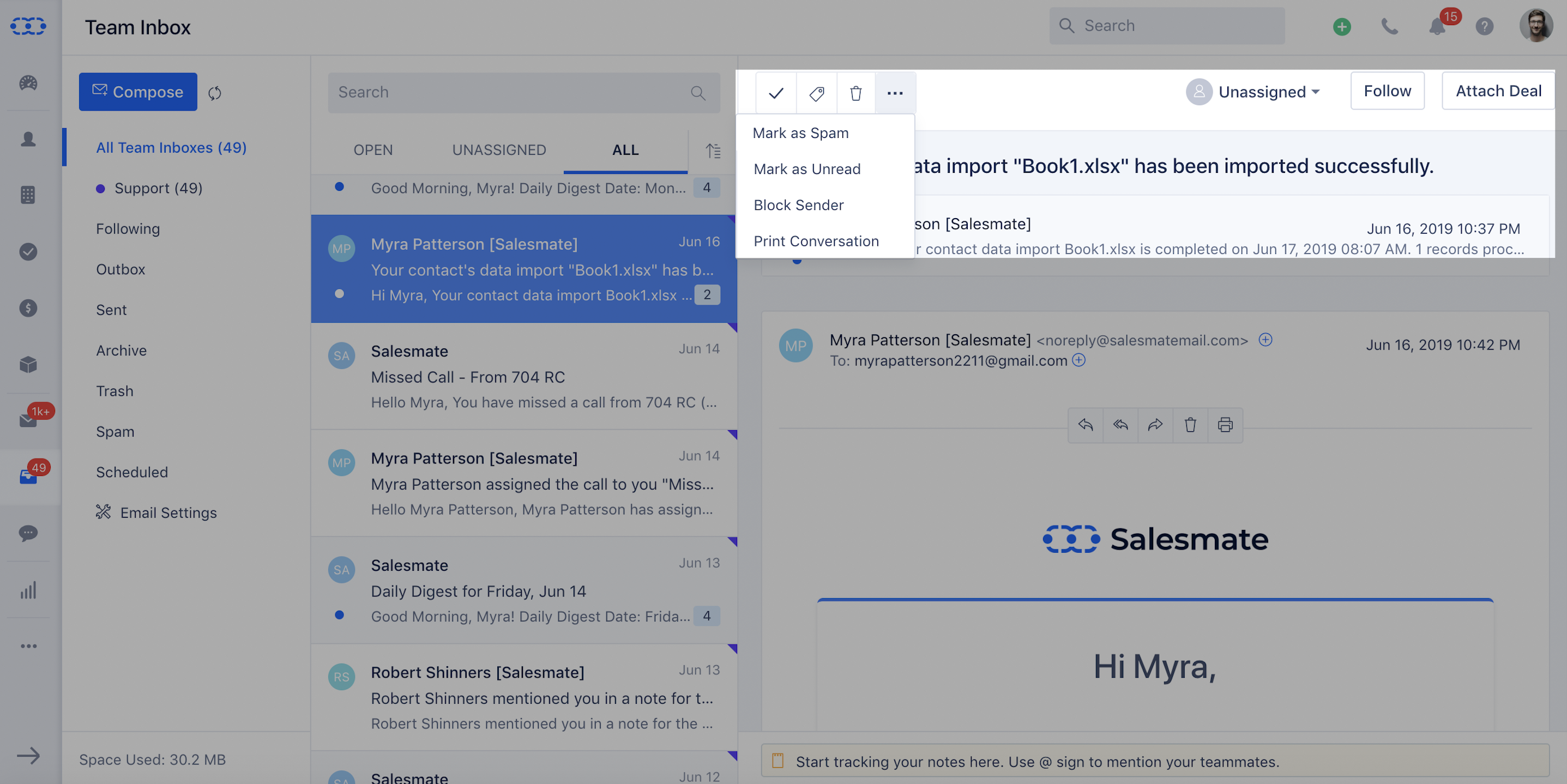Add noreply@salesmatemail.com sender with plus icon

(x=1265, y=340)
